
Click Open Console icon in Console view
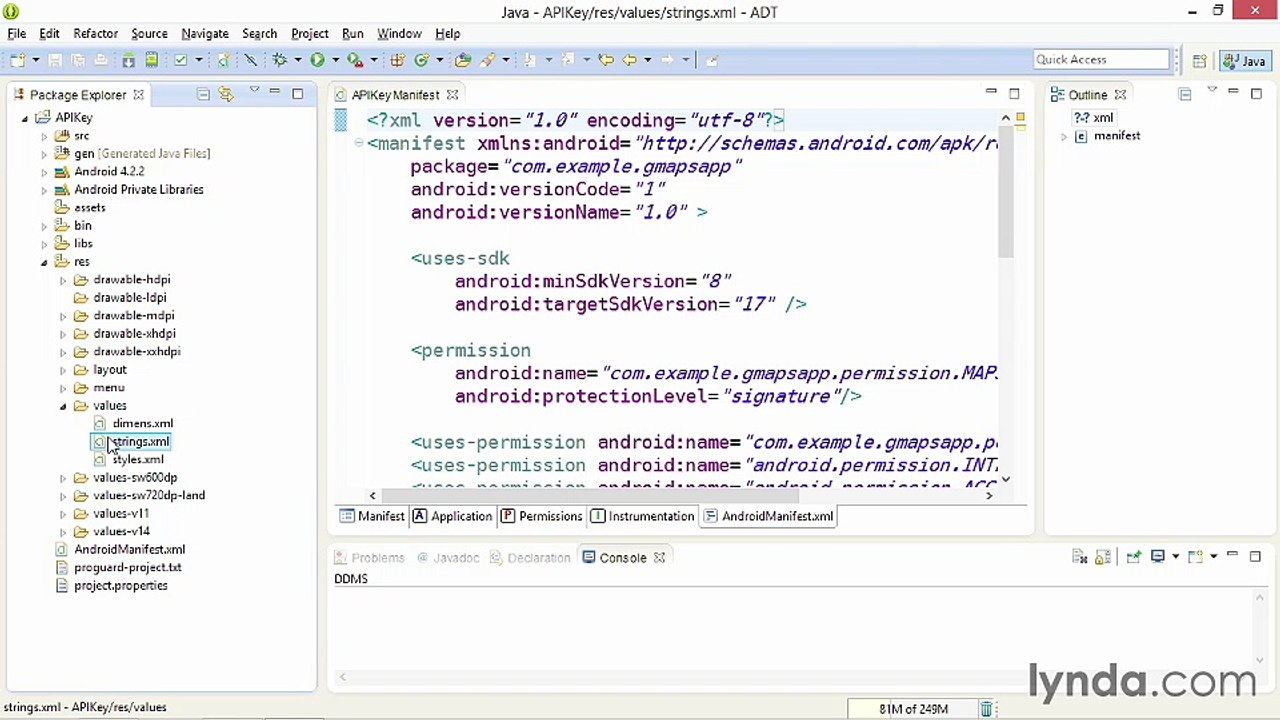[x=1196, y=556]
